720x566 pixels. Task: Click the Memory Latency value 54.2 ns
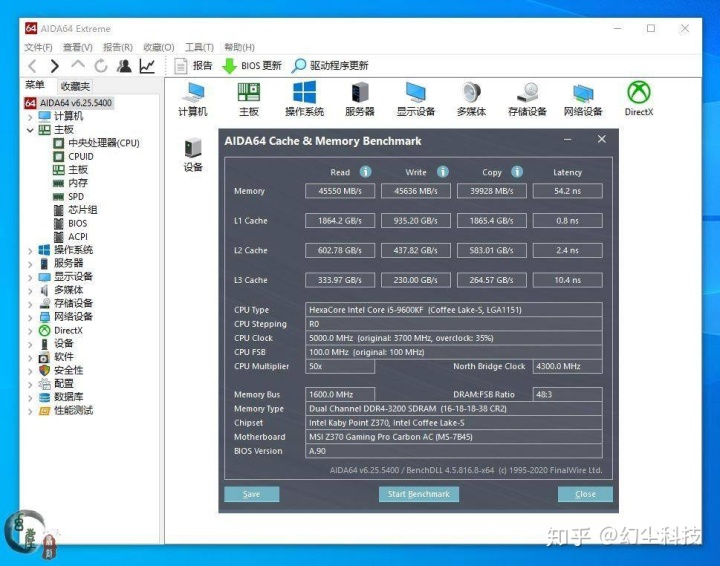[x=568, y=191]
